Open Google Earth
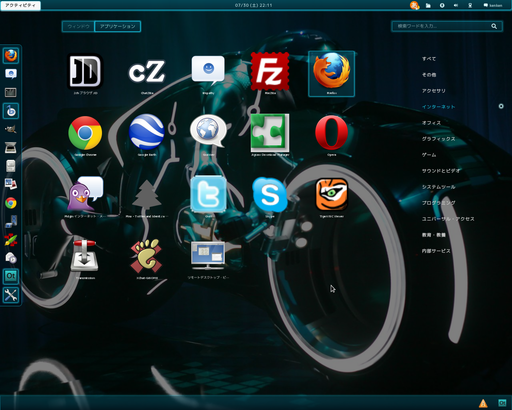The image size is (512, 410). coord(147,132)
